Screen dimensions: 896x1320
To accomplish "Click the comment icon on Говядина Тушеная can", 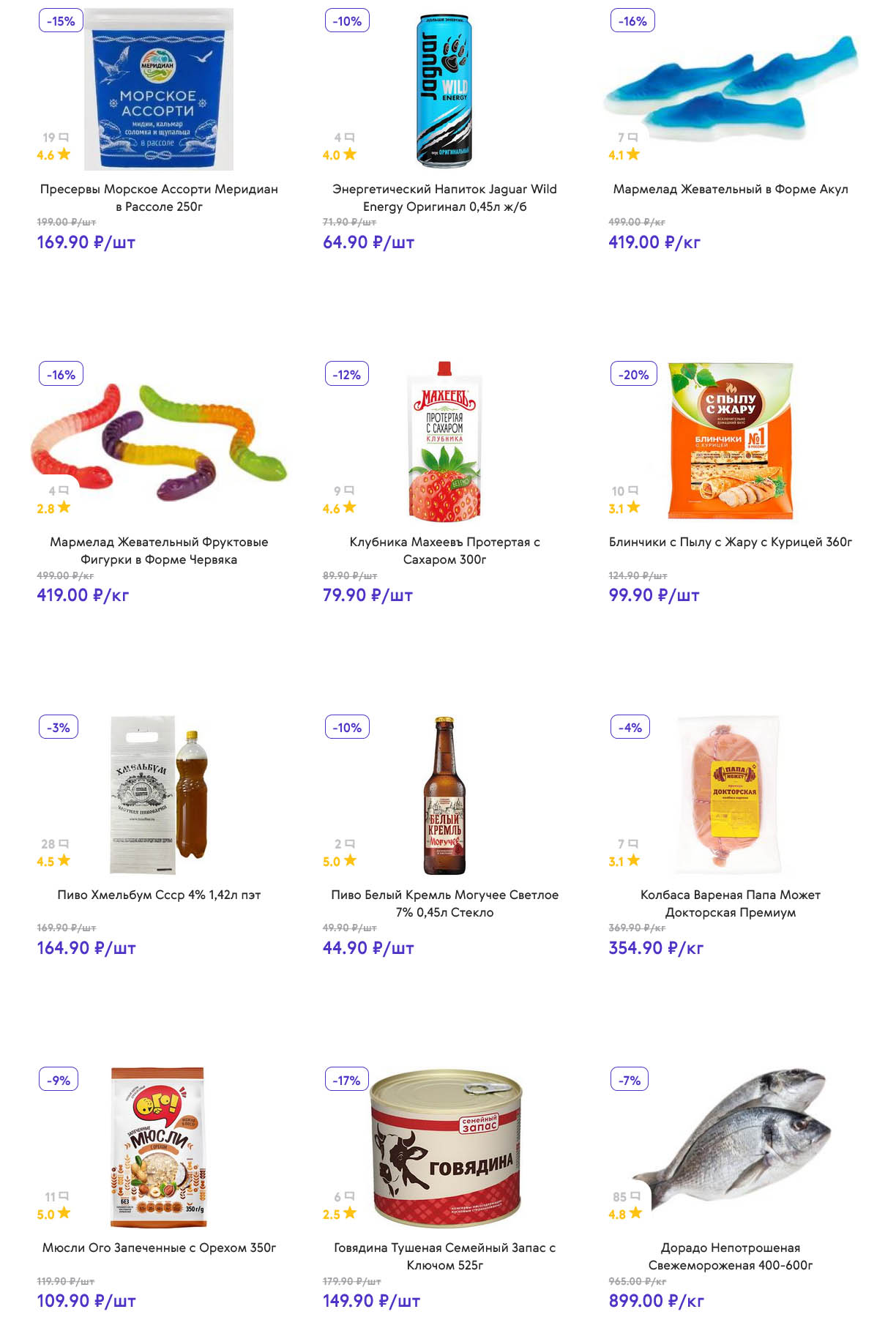I will (350, 1196).
